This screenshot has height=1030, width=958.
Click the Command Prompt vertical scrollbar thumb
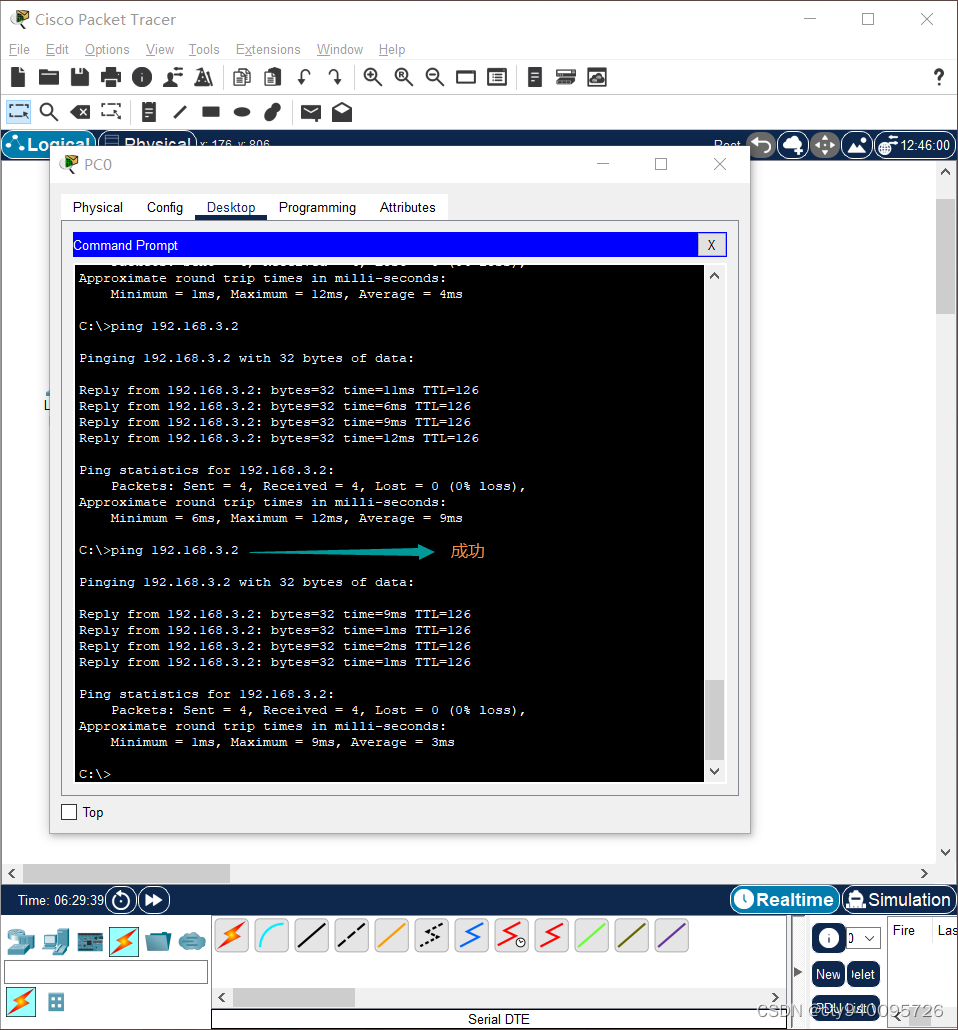click(x=715, y=720)
